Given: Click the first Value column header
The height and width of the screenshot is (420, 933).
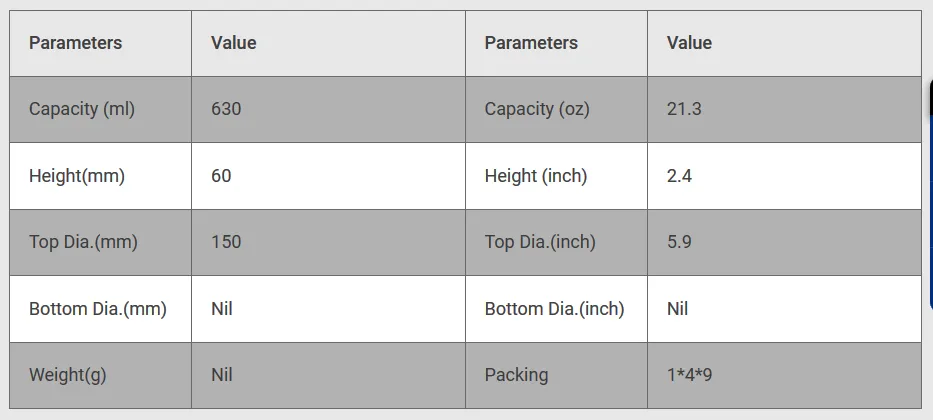Looking at the screenshot, I should pos(328,43).
